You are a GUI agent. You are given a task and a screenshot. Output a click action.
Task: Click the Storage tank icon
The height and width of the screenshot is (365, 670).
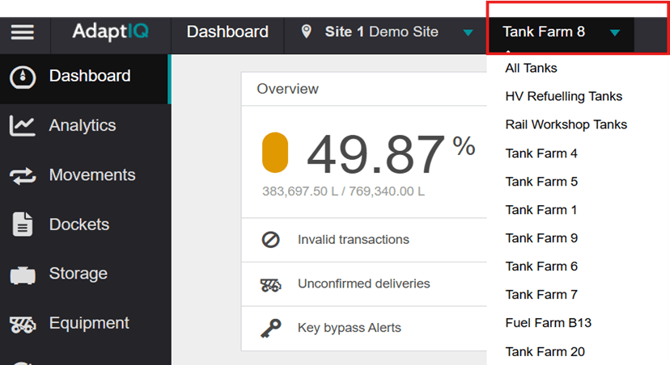pos(23,275)
